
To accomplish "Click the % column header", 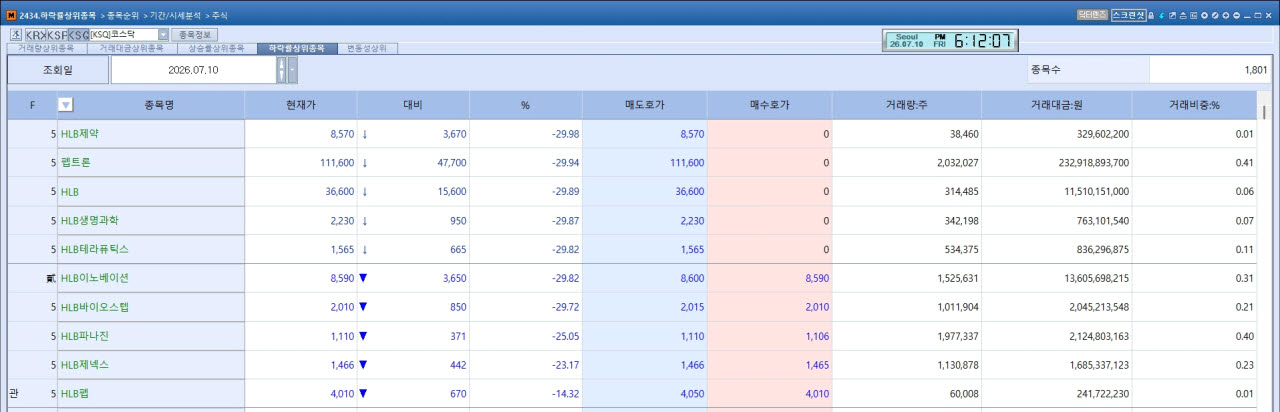I will [525, 105].
